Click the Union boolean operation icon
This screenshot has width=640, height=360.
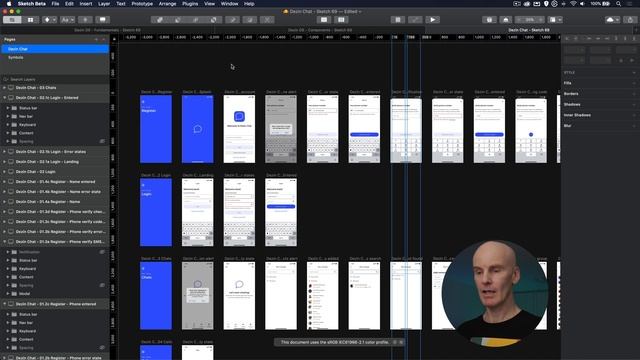pos(160,20)
